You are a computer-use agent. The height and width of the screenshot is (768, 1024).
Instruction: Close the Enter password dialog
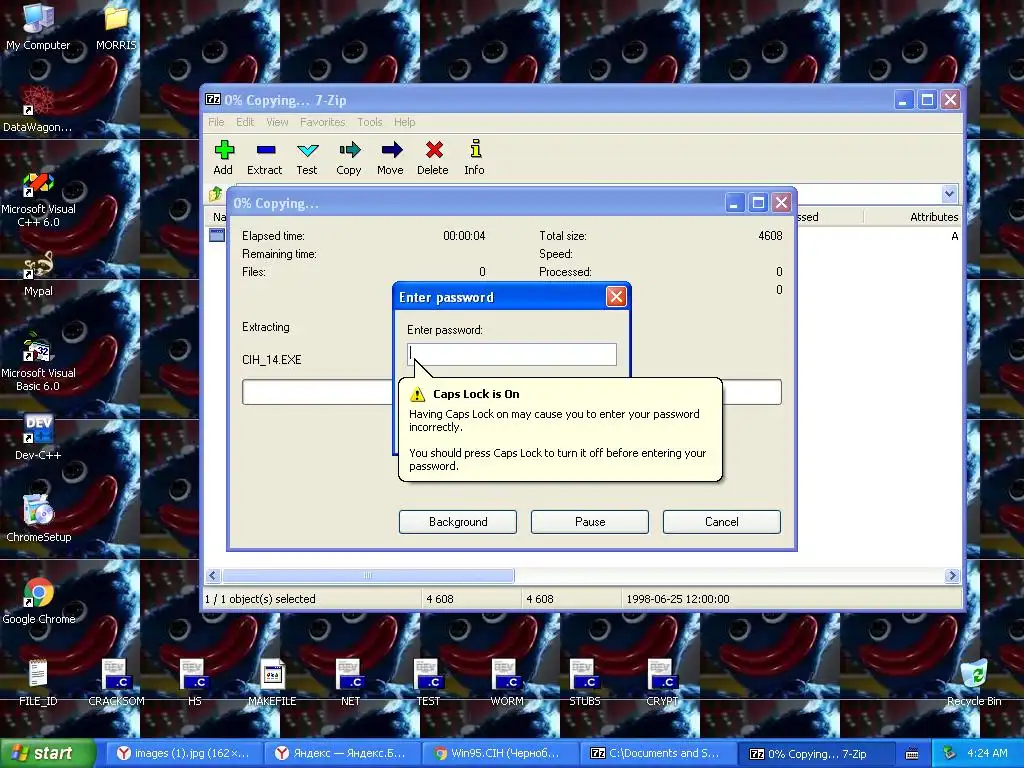coord(616,297)
